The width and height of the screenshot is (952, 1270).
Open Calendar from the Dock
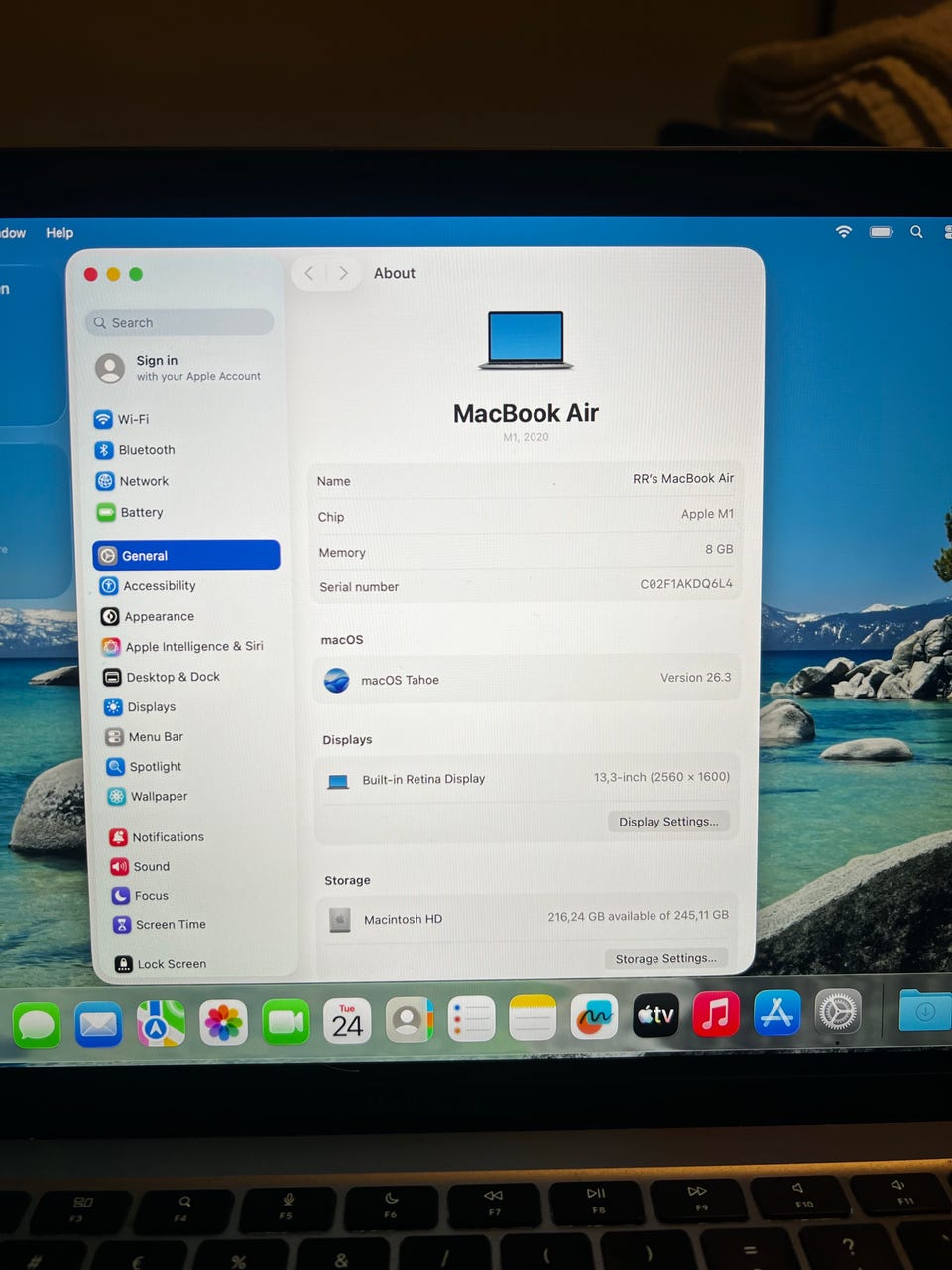(x=347, y=1021)
